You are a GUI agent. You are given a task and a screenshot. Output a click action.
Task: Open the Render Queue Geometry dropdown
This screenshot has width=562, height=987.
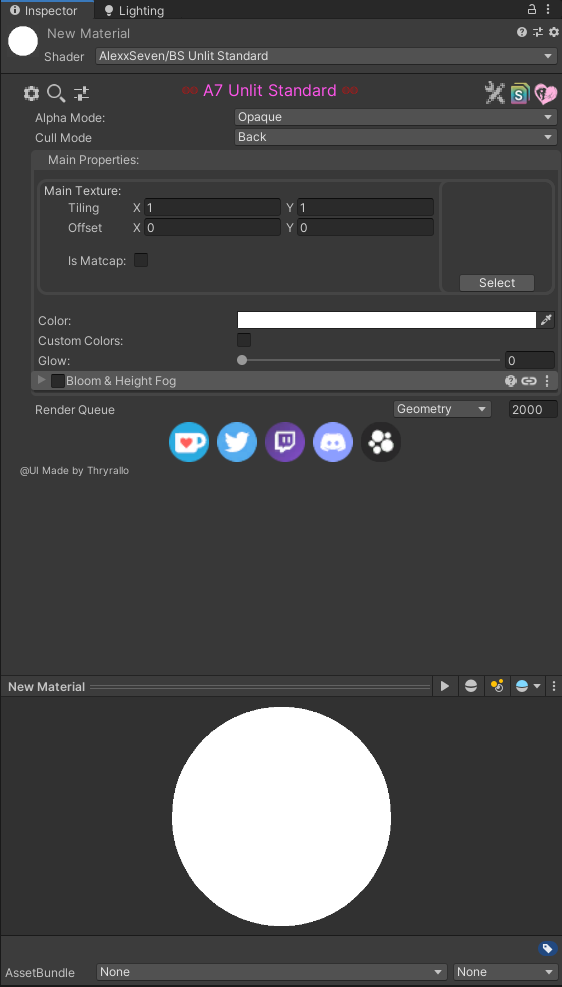point(442,409)
